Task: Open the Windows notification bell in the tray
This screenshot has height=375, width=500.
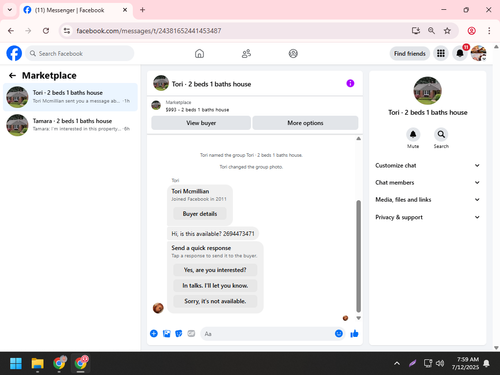Action: (487, 363)
